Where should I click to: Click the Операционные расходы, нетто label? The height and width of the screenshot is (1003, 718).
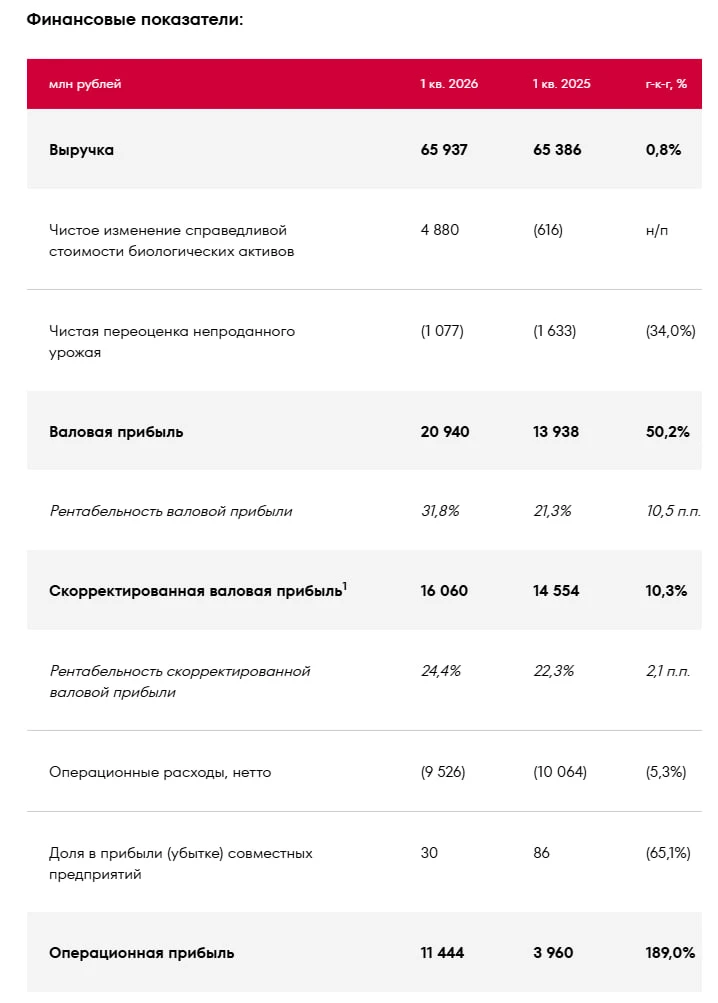(160, 772)
